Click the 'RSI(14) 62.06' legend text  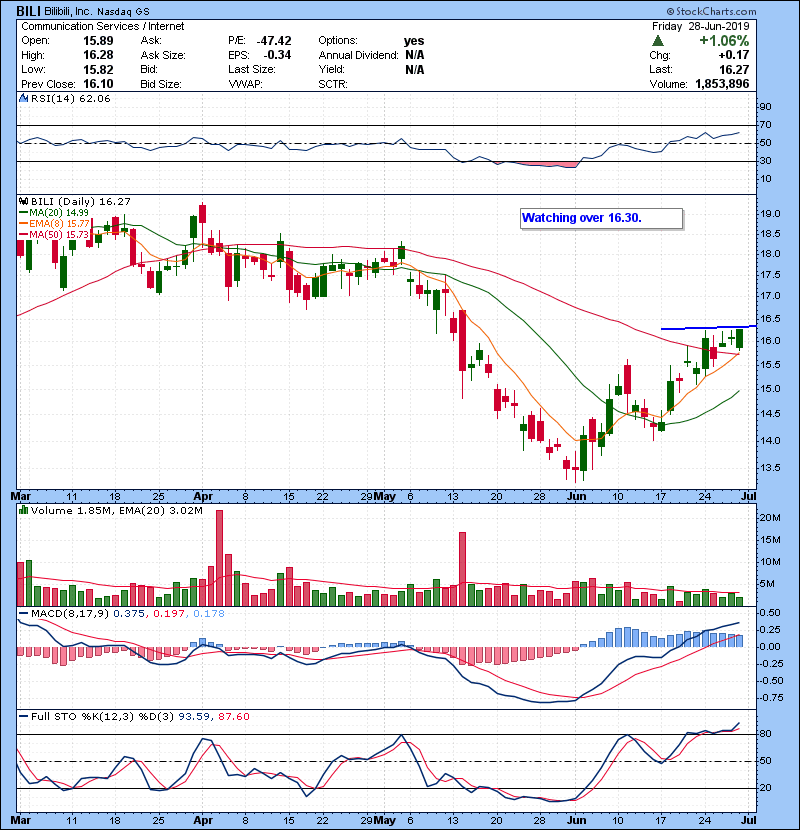[70, 98]
